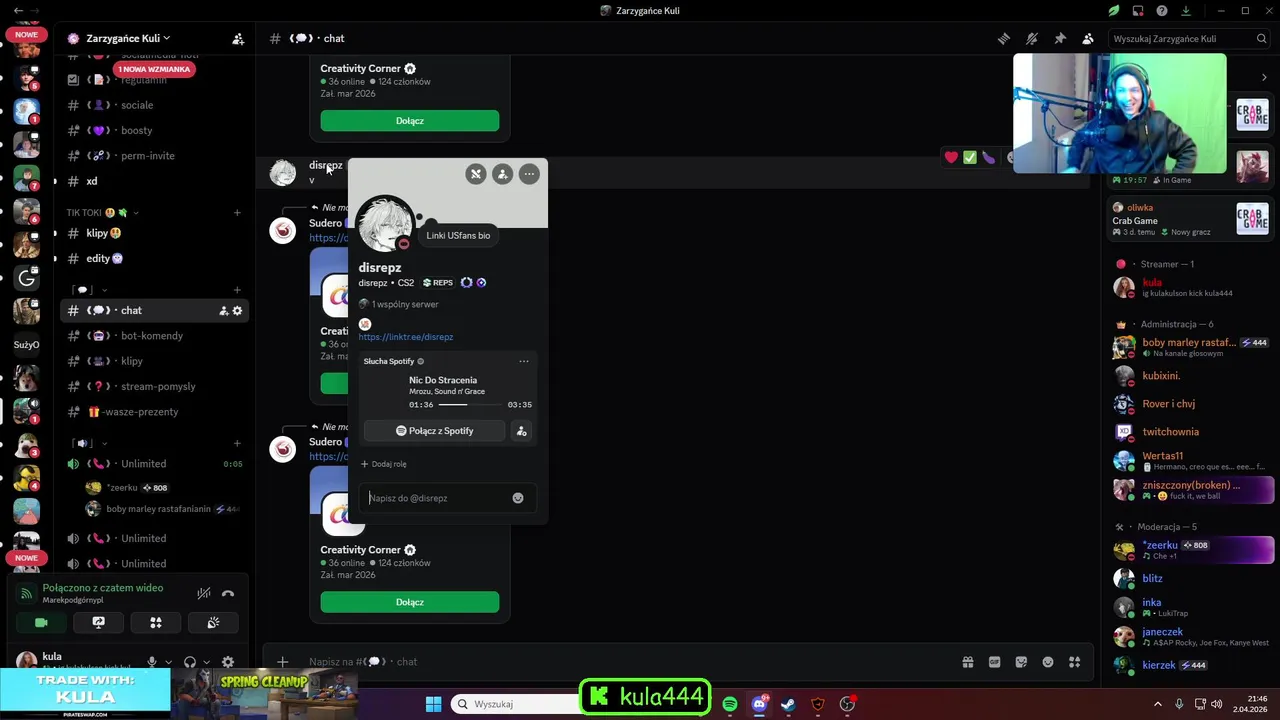Click the remove friend icon in profile popup

tap(476, 174)
